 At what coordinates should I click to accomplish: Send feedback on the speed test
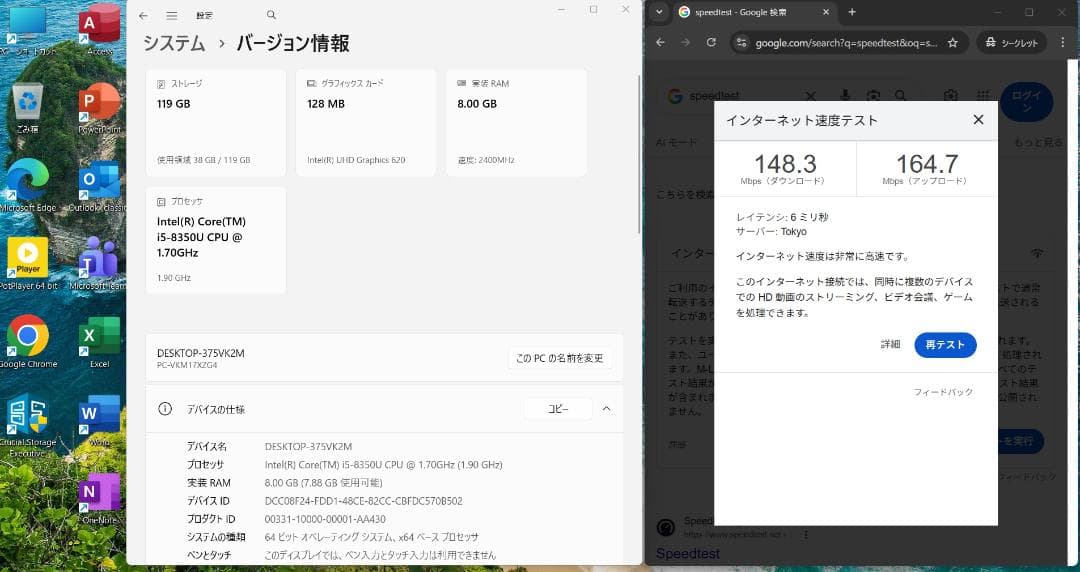pyautogui.click(x=943, y=392)
